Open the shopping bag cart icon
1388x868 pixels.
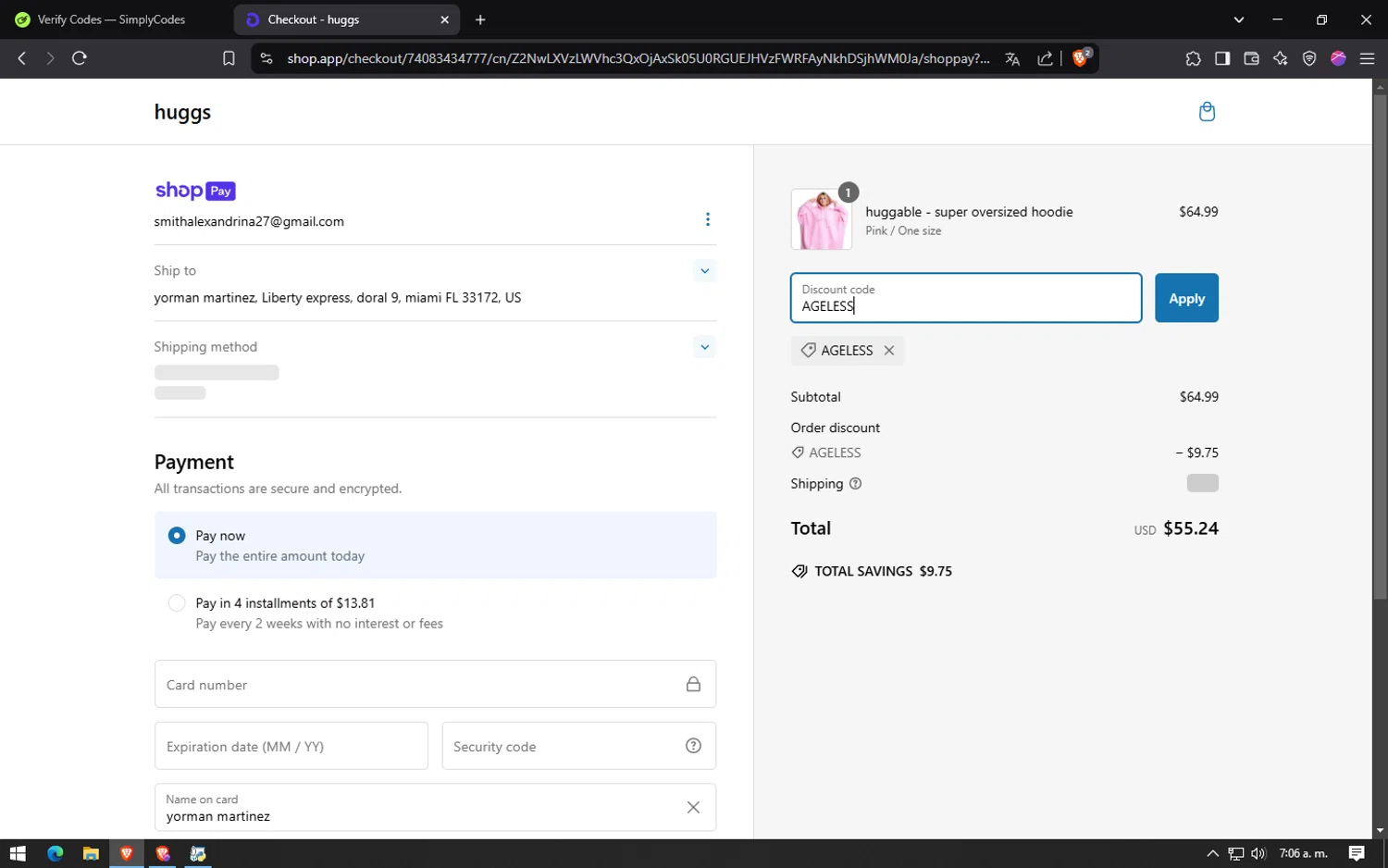[1207, 112]
